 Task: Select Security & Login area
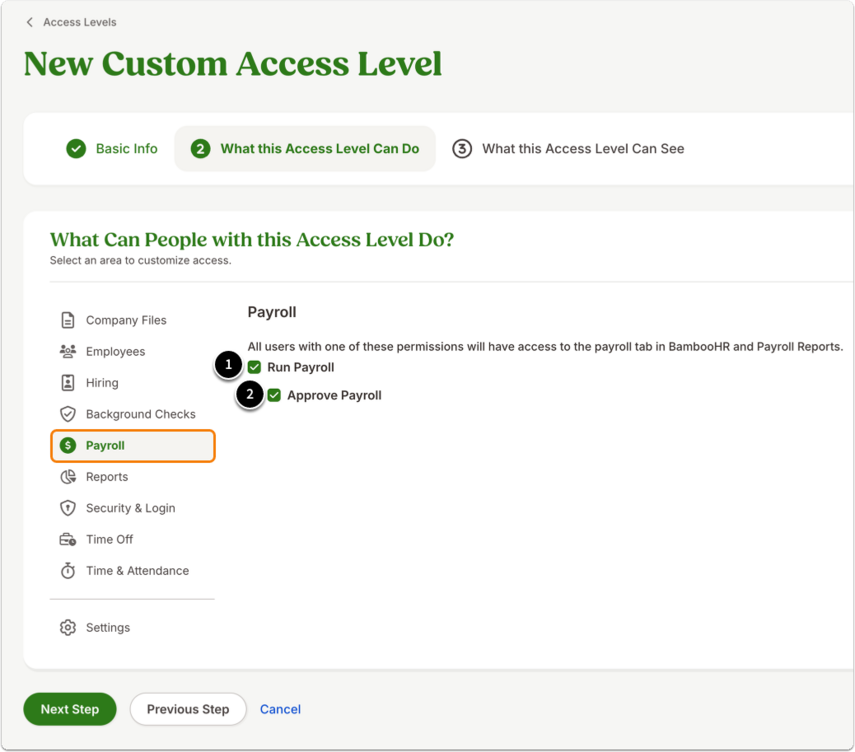(133, 508)
